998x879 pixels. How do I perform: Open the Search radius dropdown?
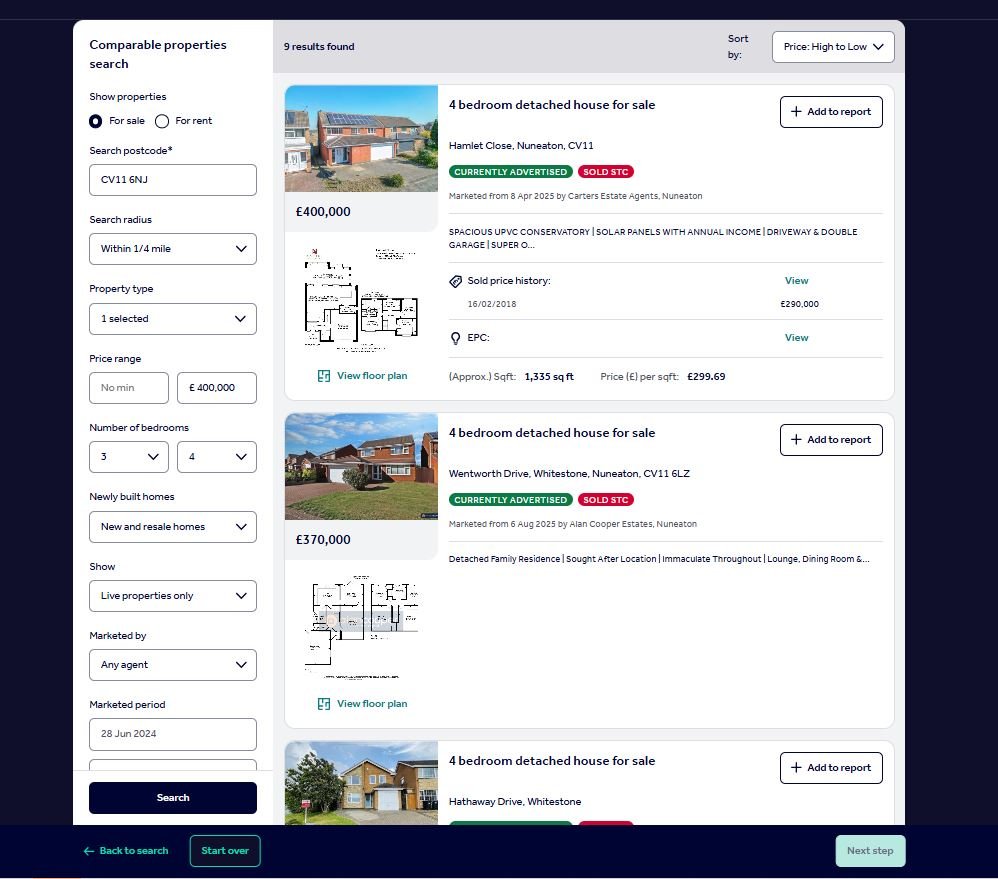(172, 249)
